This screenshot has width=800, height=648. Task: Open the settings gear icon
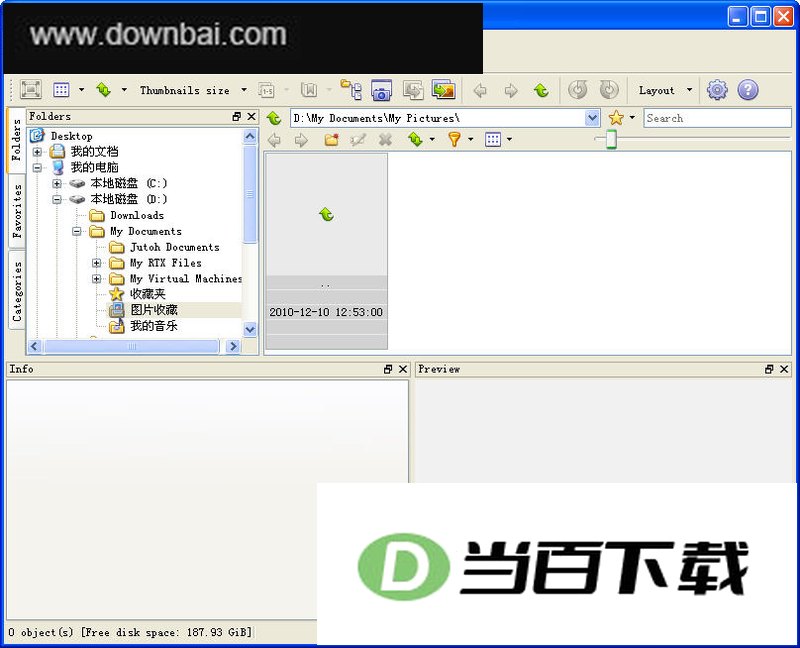click(x=717, y=90)
